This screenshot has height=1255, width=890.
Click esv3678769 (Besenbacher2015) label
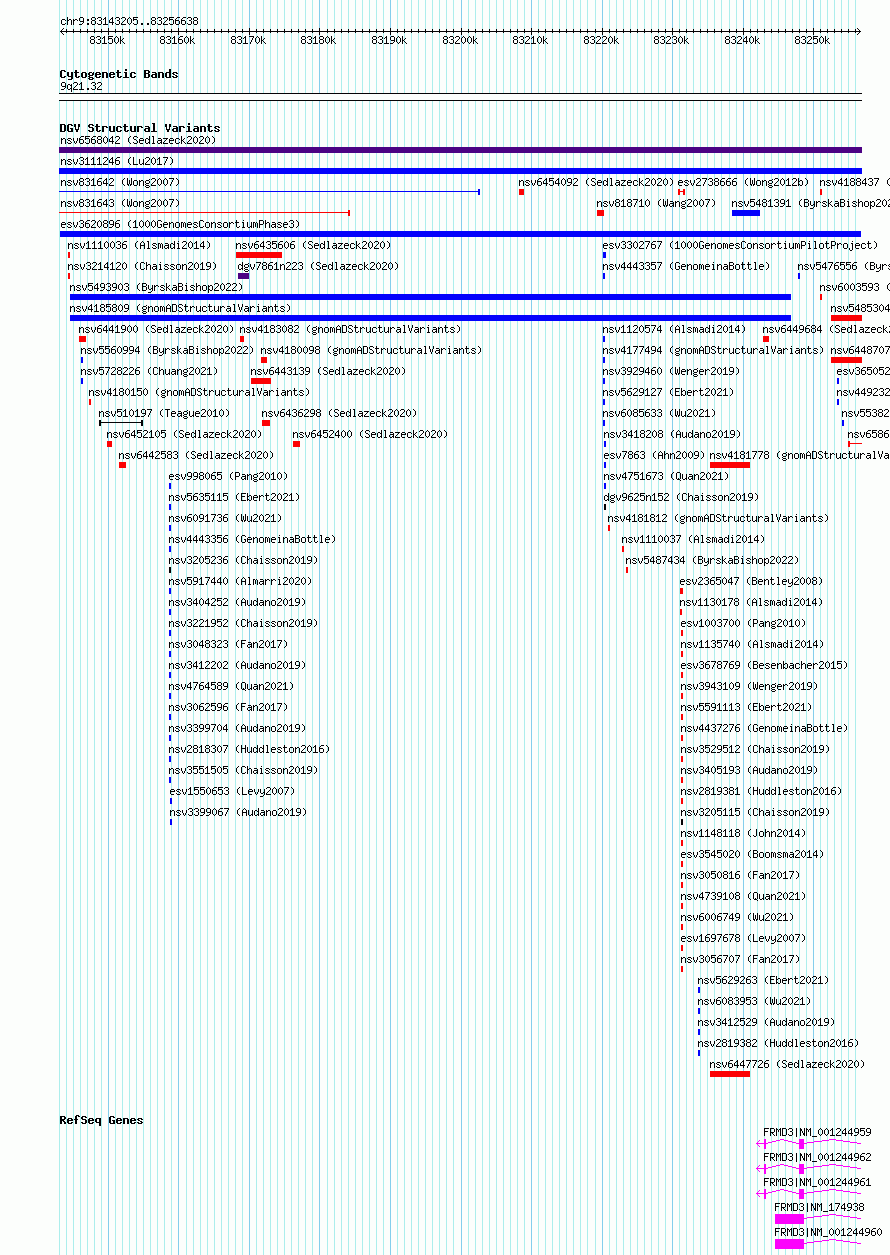pyautogui.click(x=764, y=665)
